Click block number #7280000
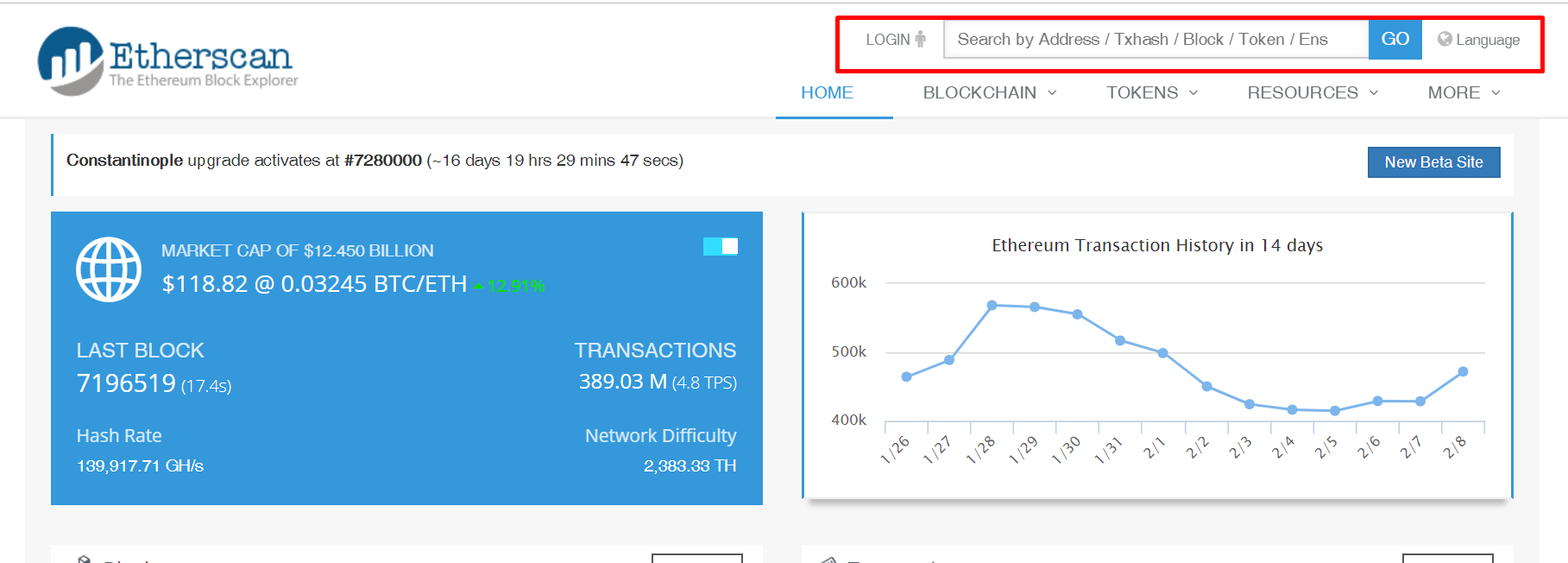1568x563 pixels. click(x=383, y=161)
